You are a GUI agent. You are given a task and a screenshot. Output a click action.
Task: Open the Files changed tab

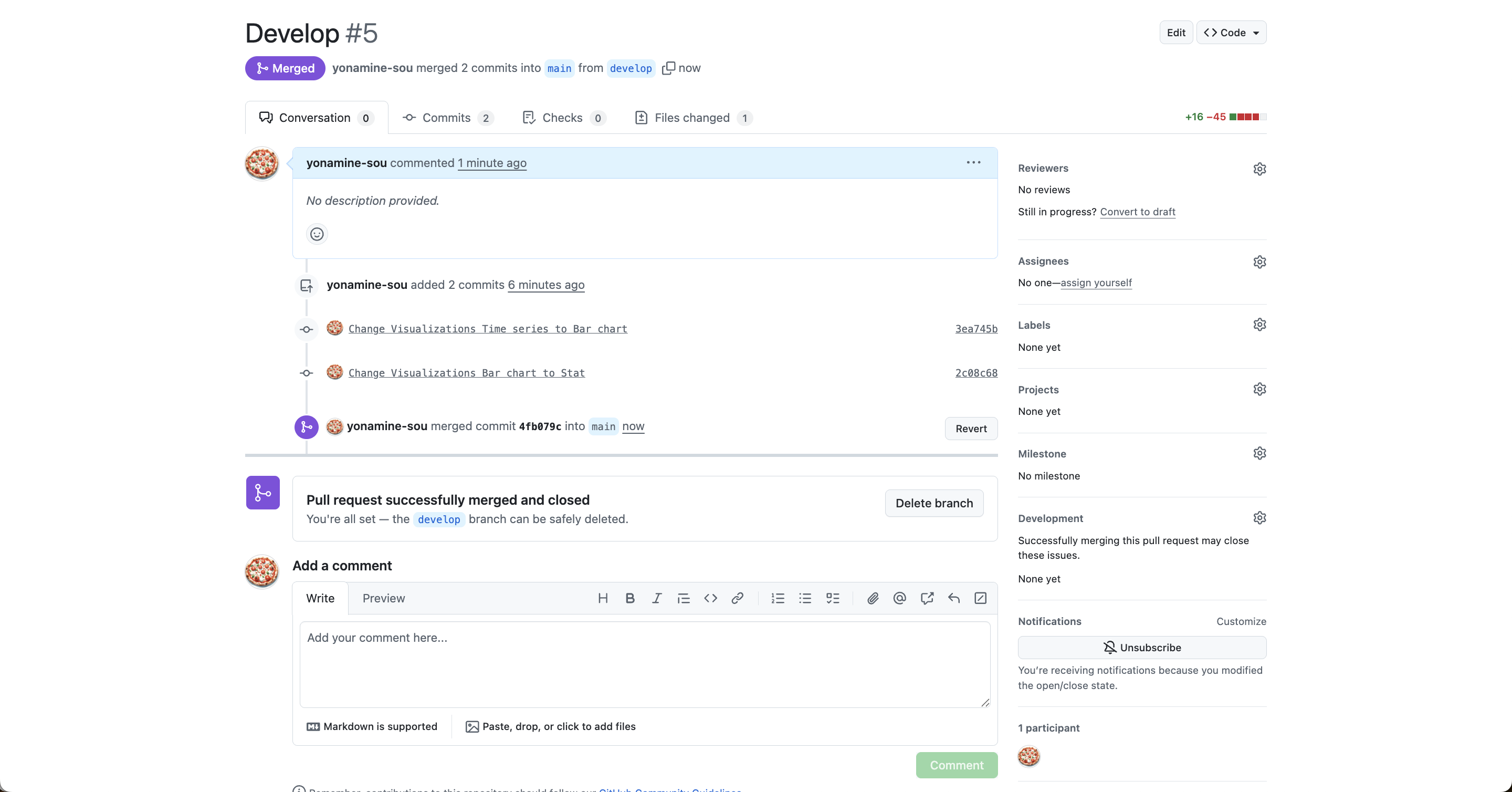pos(693,118)
